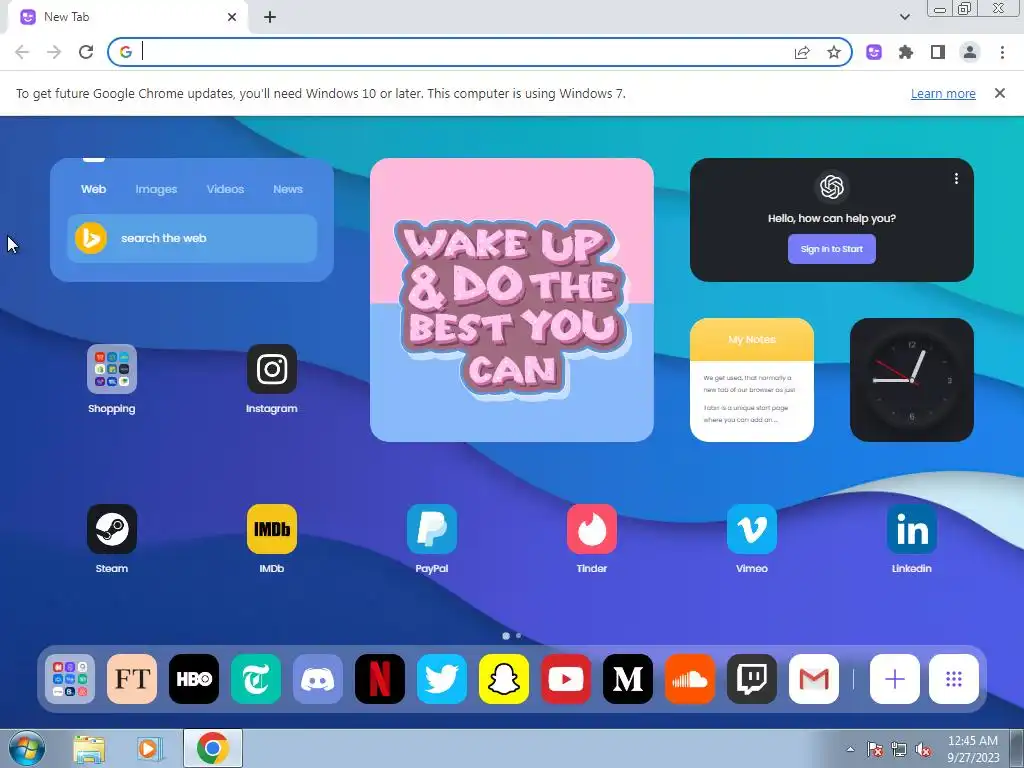Viewport: 1024px width, 768px height.
Task: Open Windows Media Player from taskbar
Action: (x=150, y=748)
